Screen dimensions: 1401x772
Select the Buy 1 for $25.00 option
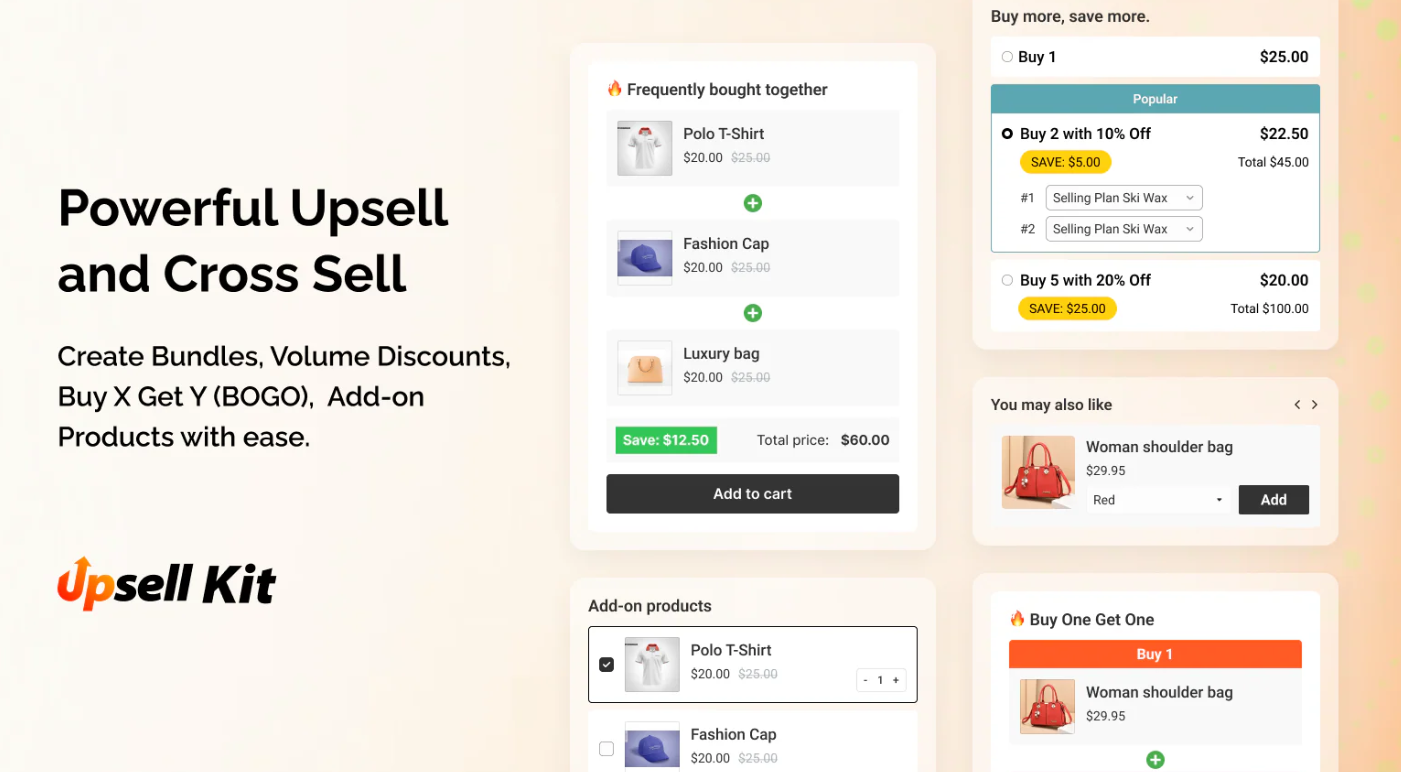point(1007,57)
